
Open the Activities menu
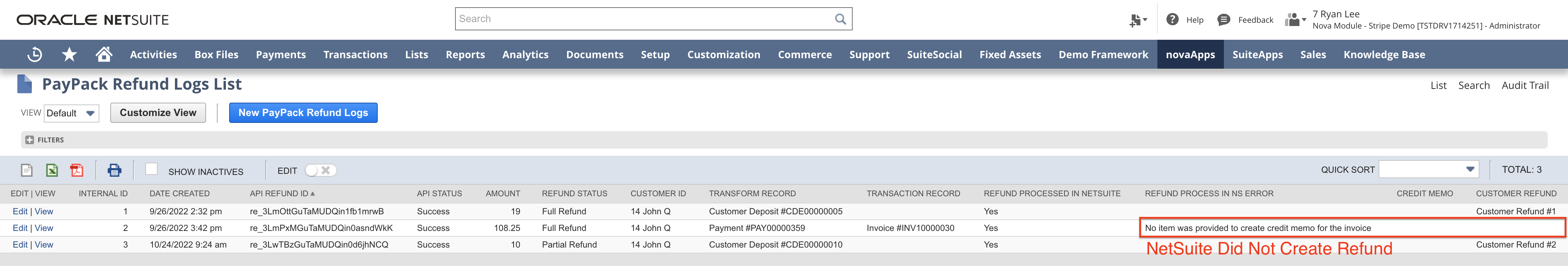pos(153,54)
